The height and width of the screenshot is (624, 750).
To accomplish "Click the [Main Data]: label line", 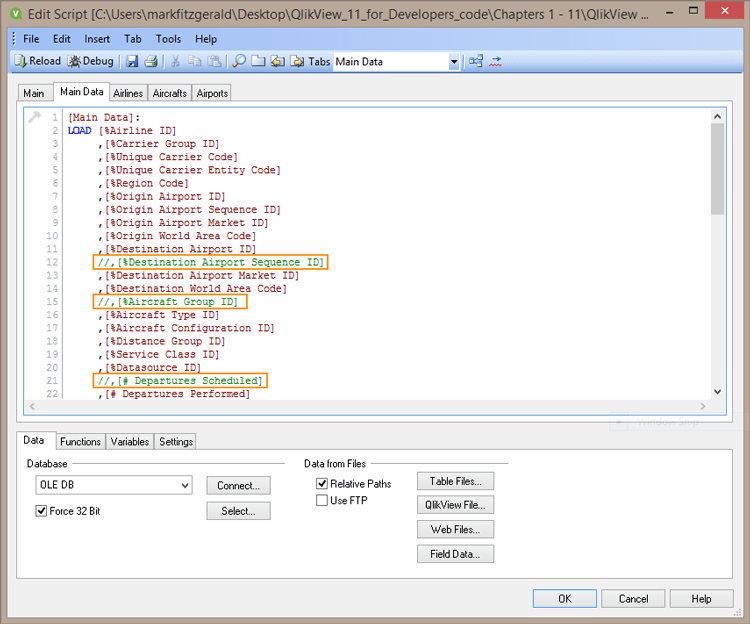I will [104, 117].
